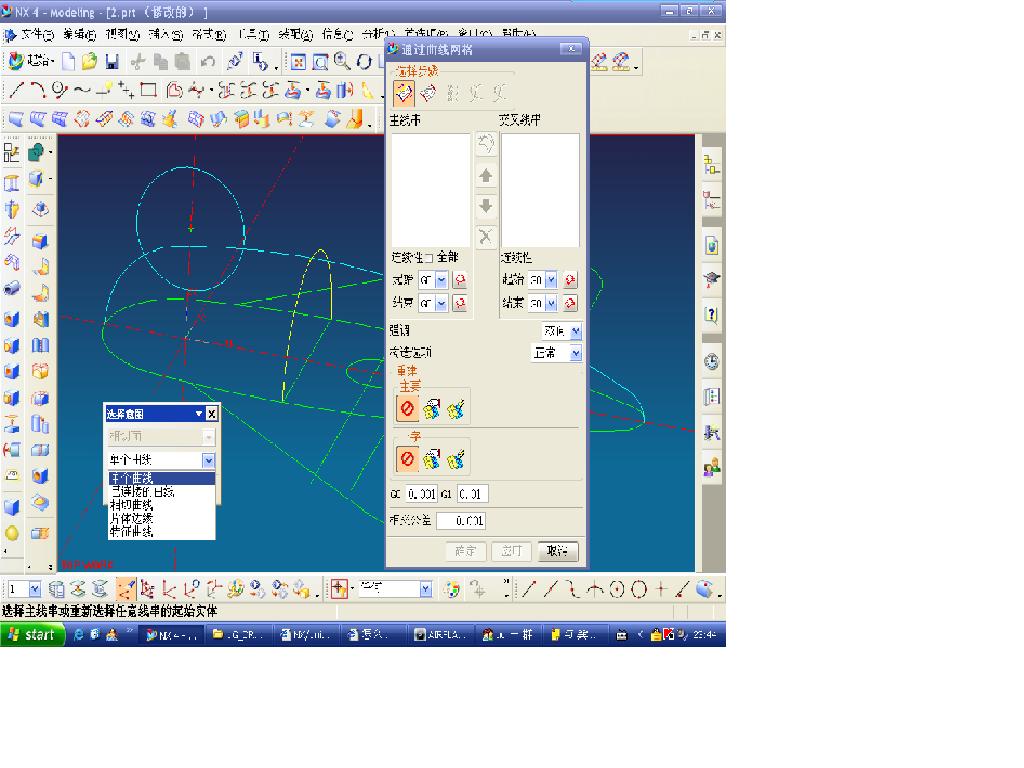1024x768 pixels.
Task: Select the cross manual rebuild option
Action: click(431, 459)
